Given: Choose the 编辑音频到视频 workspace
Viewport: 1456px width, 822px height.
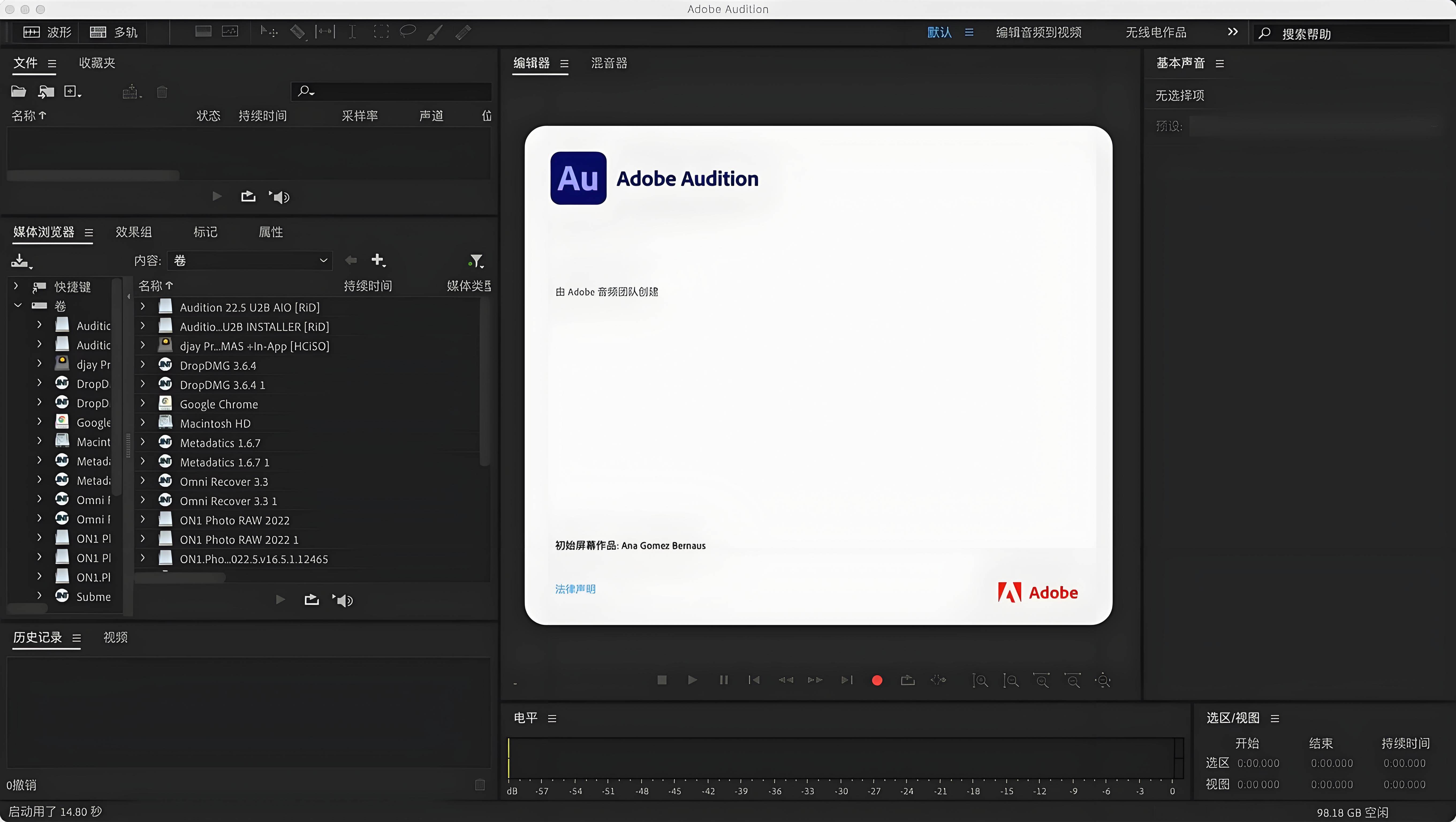Looking at the screenshot, I should [1038, 32].
